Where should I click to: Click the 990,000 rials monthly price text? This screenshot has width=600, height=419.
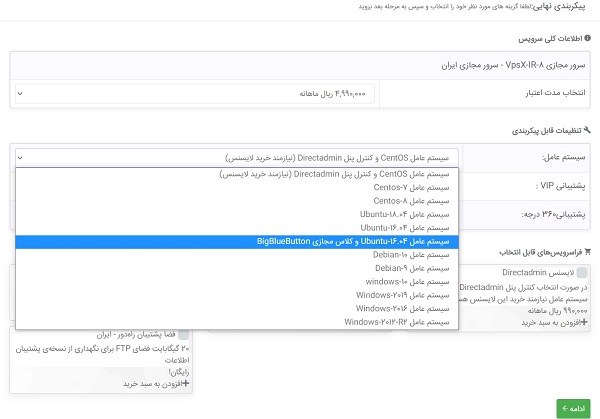point(557,311)
